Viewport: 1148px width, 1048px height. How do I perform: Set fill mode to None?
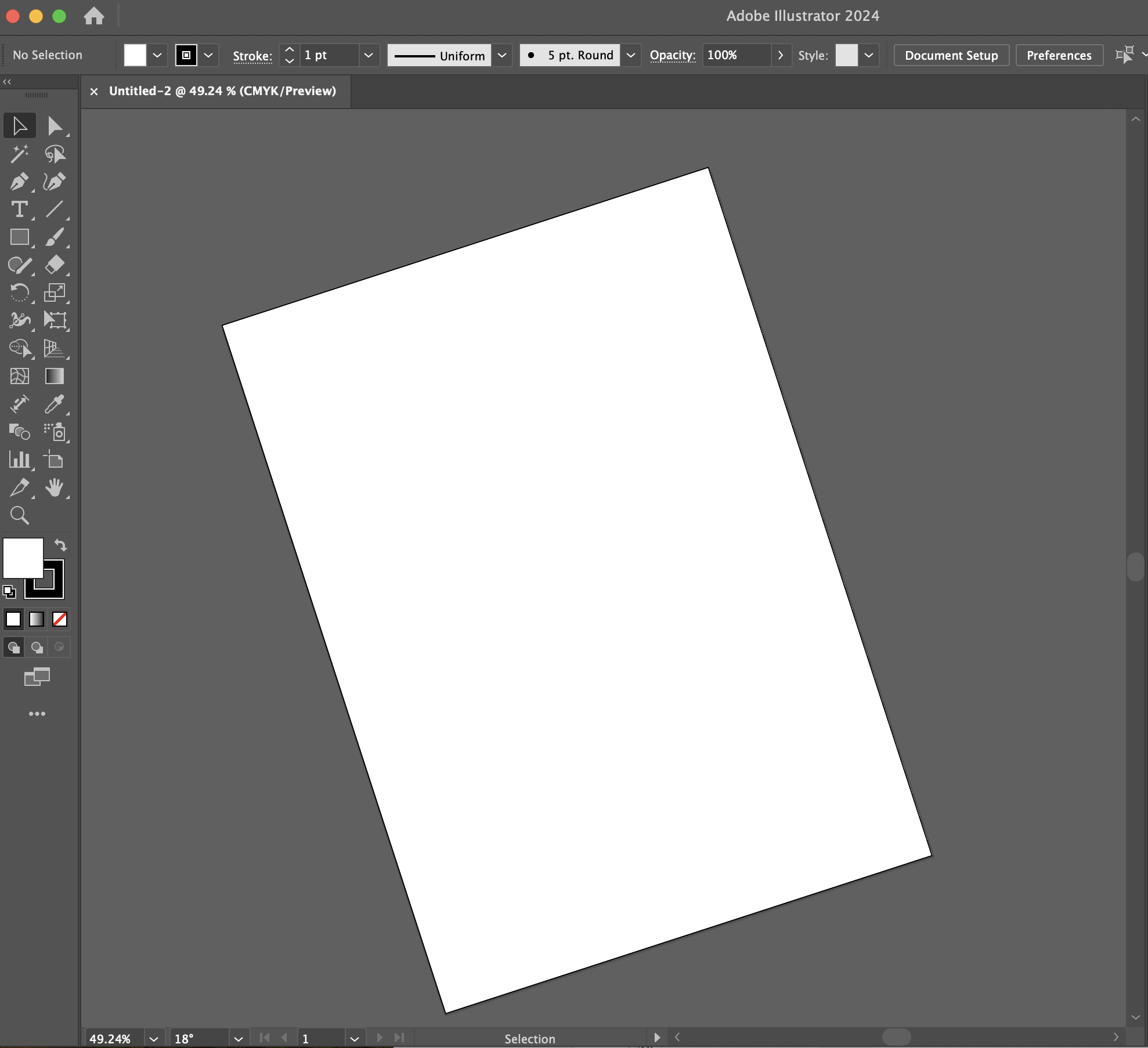[60, 619]
